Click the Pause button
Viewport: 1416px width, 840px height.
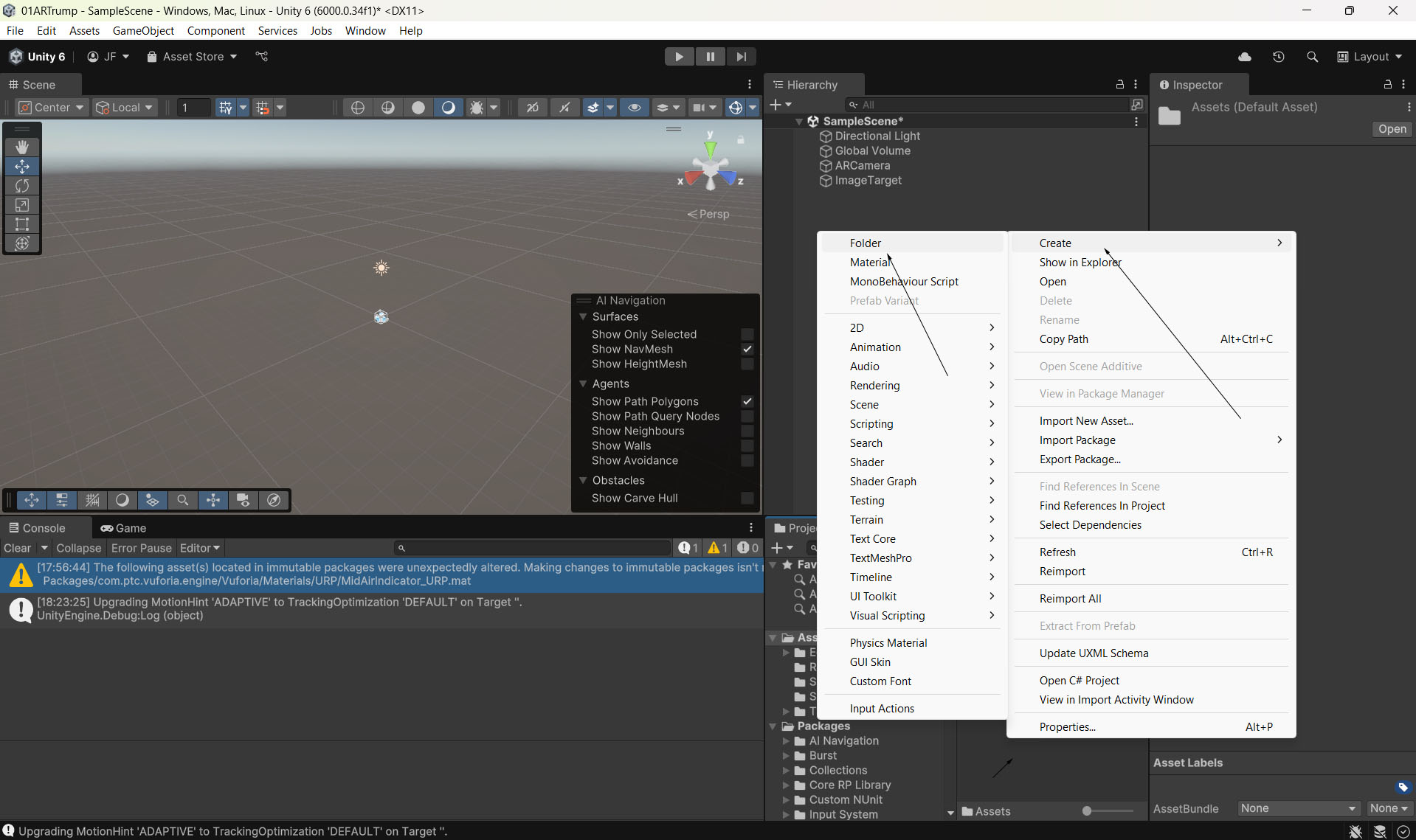(710, 57)
